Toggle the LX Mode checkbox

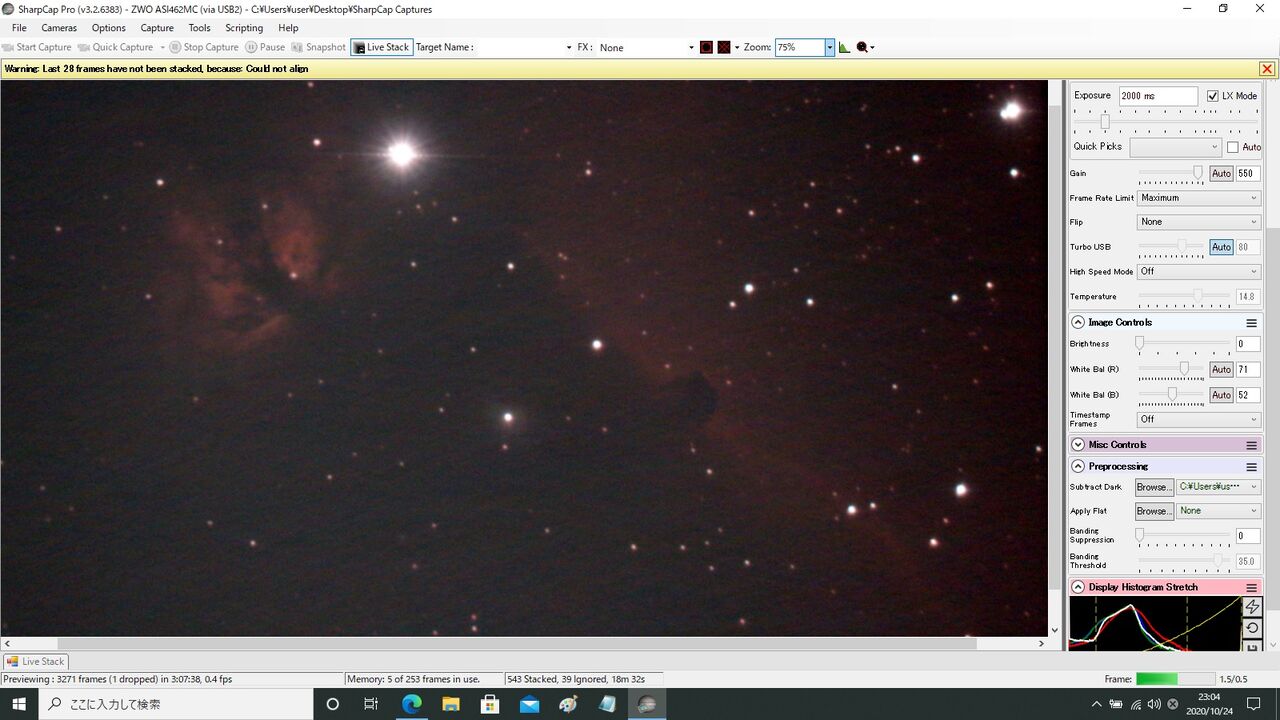(x=1213, y=96)
